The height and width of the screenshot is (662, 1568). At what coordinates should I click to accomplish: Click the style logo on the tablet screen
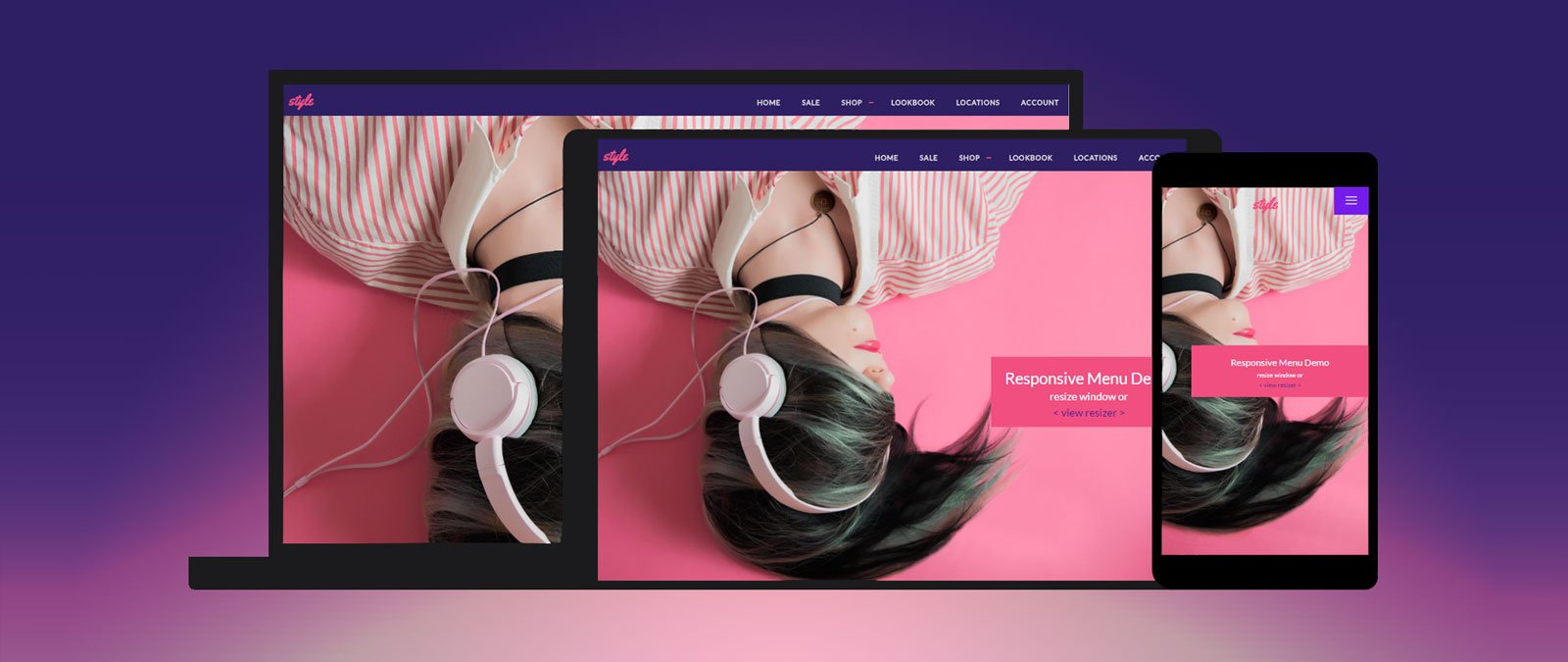pos(615,157)
